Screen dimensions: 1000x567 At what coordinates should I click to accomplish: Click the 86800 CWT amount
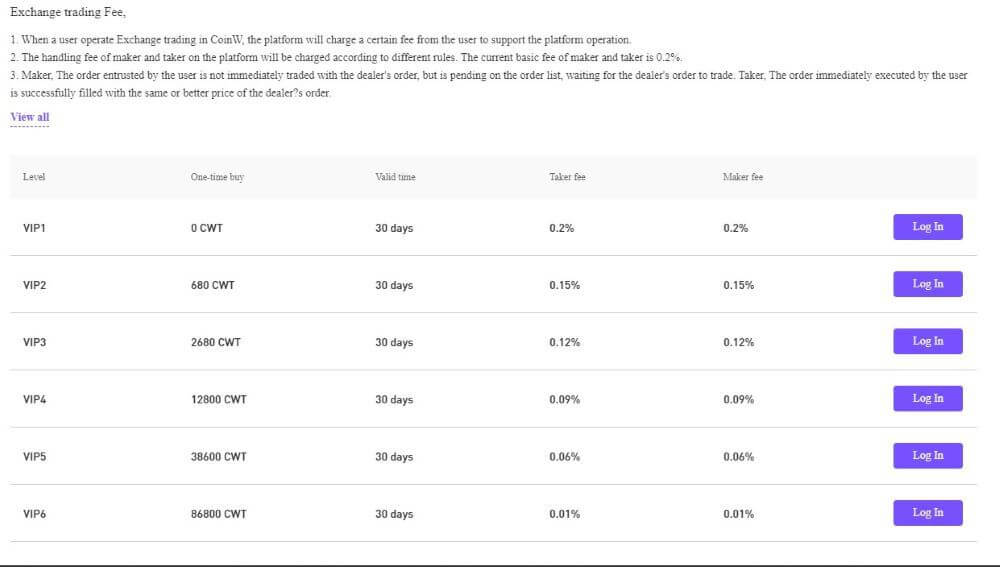pyautogui.click(x=218, y=514)
